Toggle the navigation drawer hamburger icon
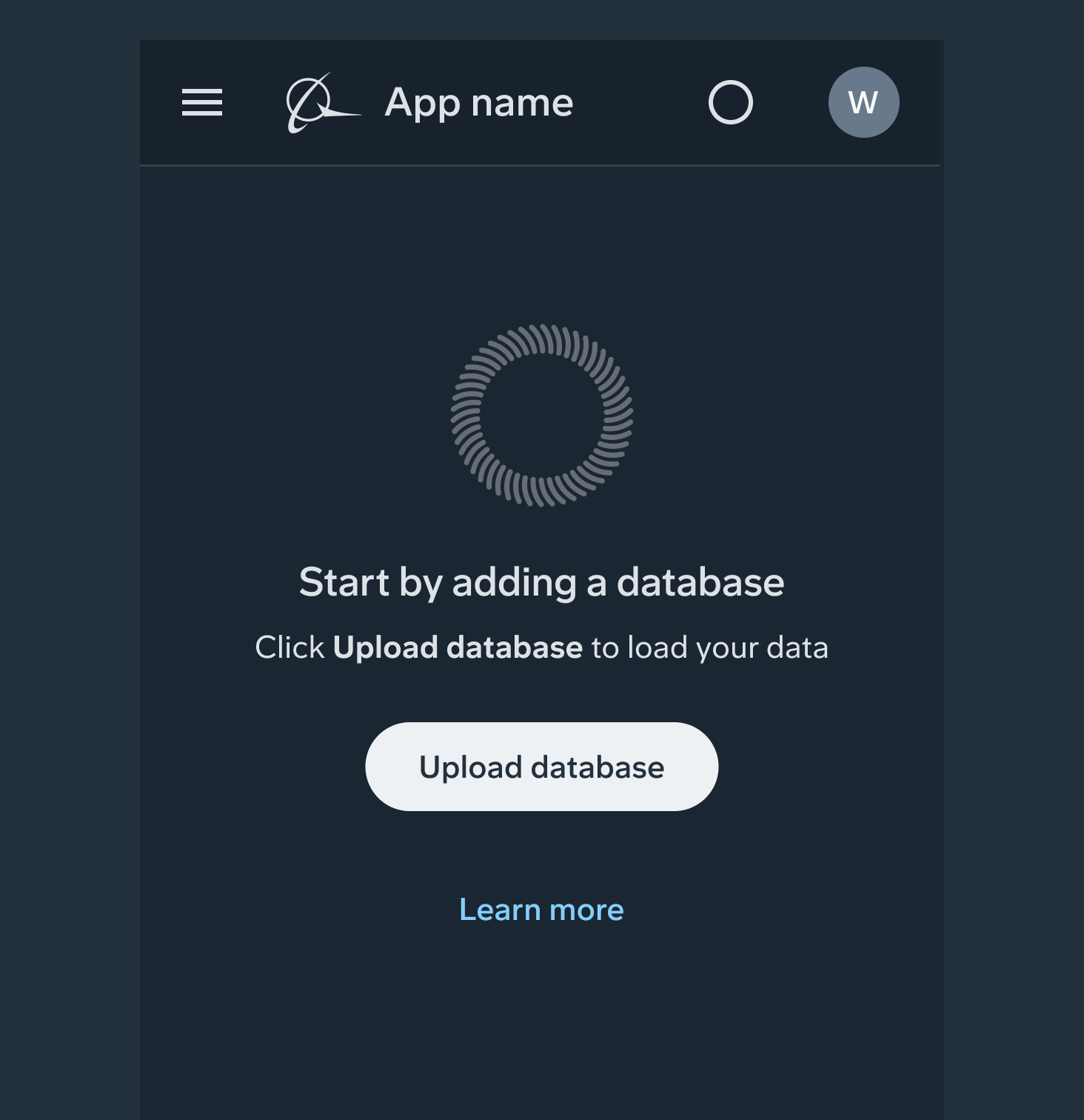 pos(202,102)
